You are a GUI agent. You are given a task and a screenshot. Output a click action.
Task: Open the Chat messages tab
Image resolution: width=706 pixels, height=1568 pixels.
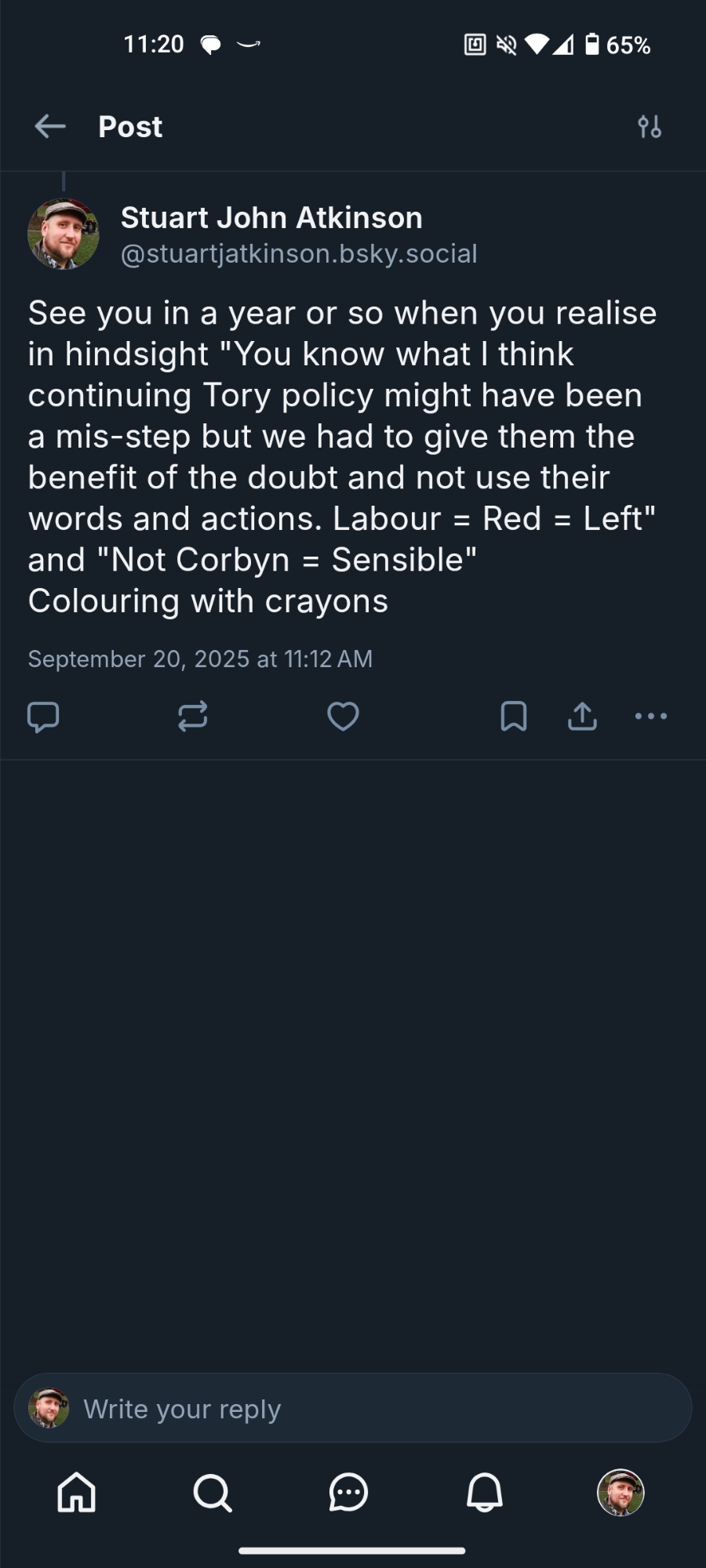[348, 1492]
